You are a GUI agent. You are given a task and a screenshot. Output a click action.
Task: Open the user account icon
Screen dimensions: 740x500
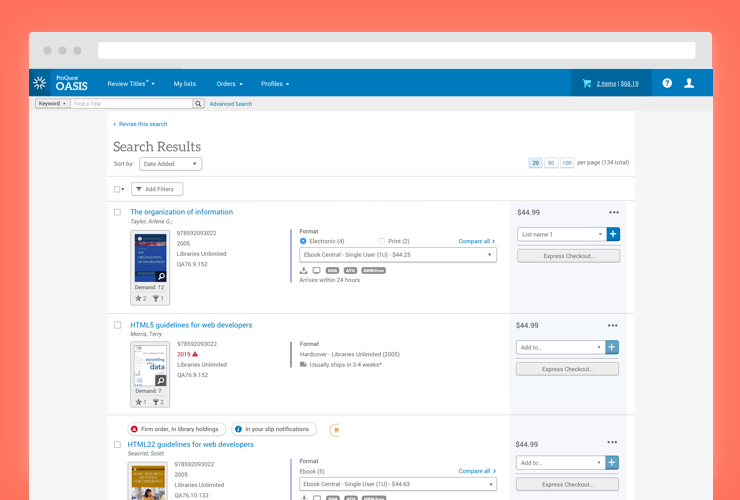[689, 83]
